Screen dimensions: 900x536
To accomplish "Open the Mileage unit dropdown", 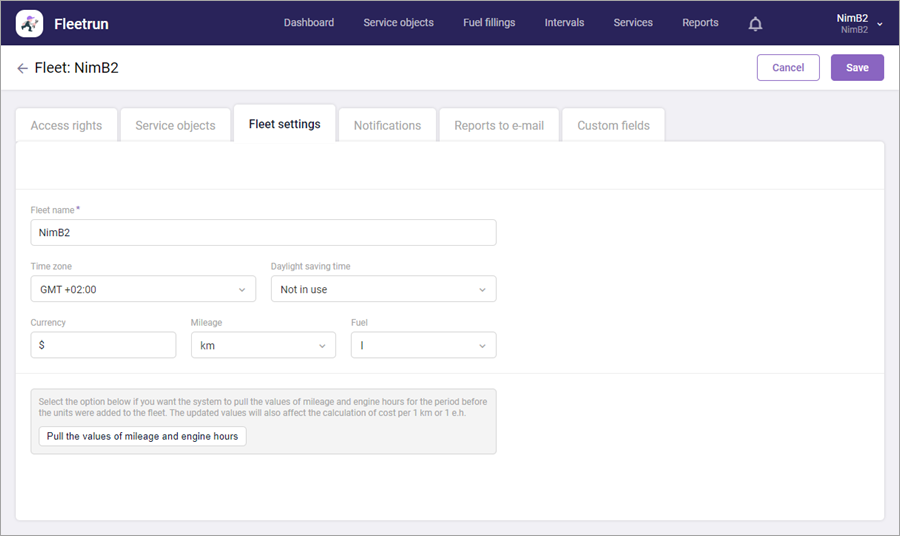I will click(263, 345).
